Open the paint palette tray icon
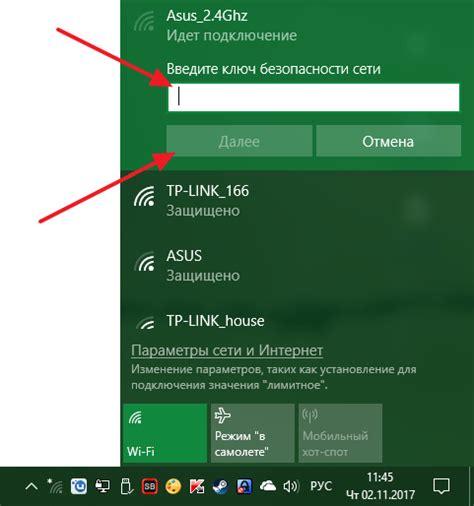This screenshot has height=506, width=474. coord(173,487)
